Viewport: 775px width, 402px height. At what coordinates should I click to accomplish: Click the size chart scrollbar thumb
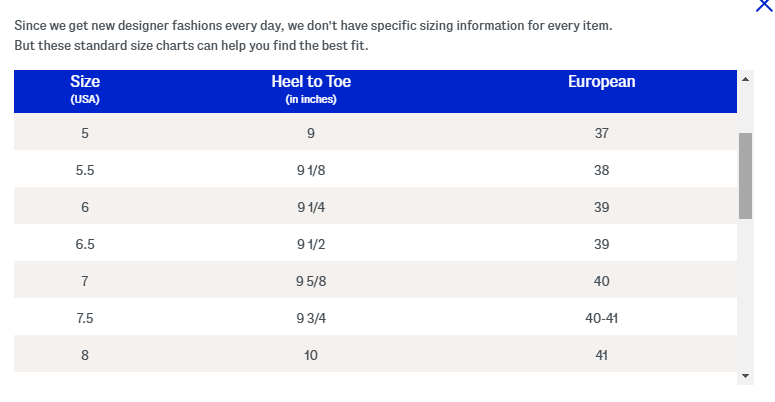coord(745,175)
